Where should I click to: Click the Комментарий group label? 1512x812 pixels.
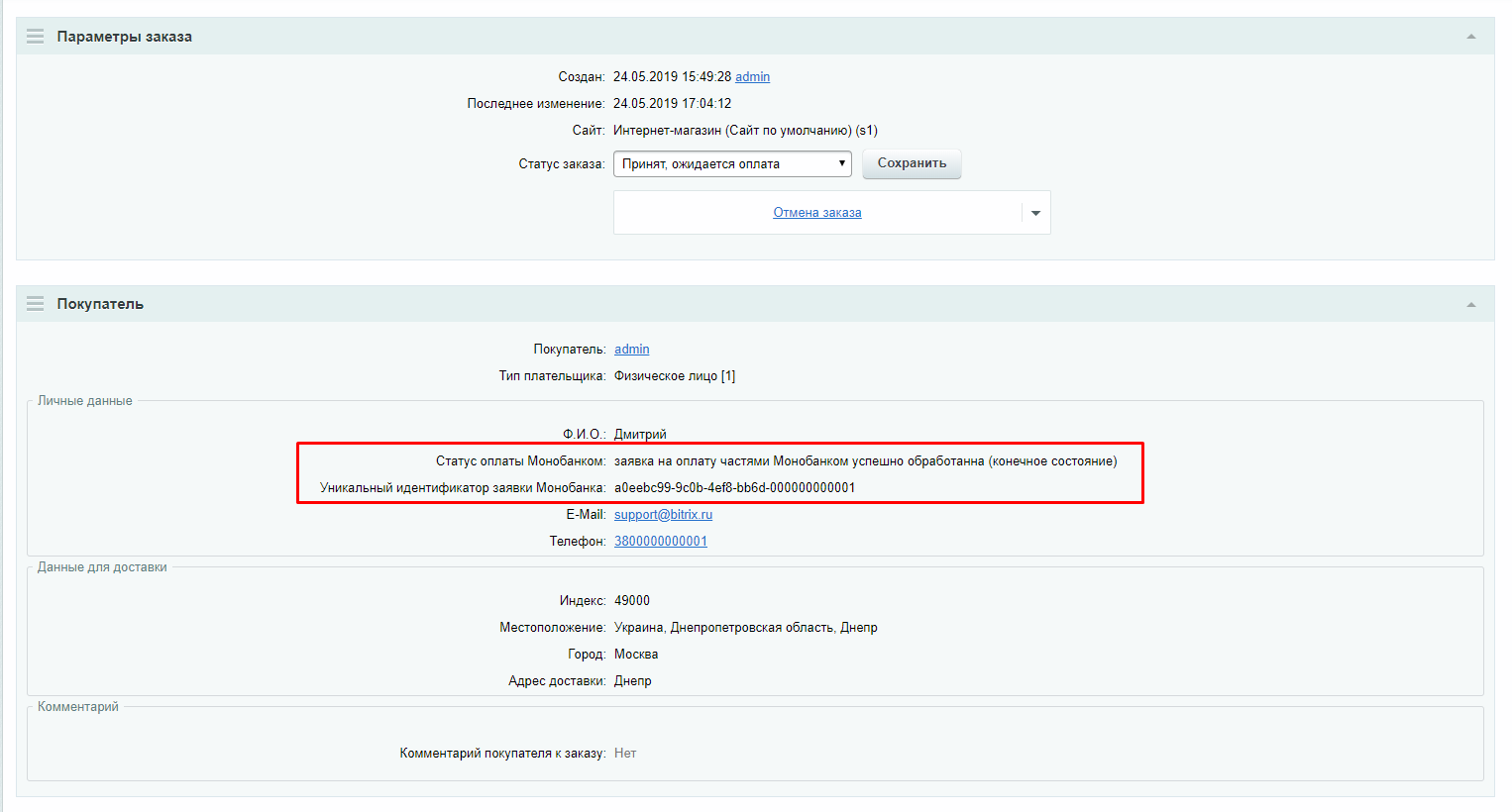(x=77, y=707)
